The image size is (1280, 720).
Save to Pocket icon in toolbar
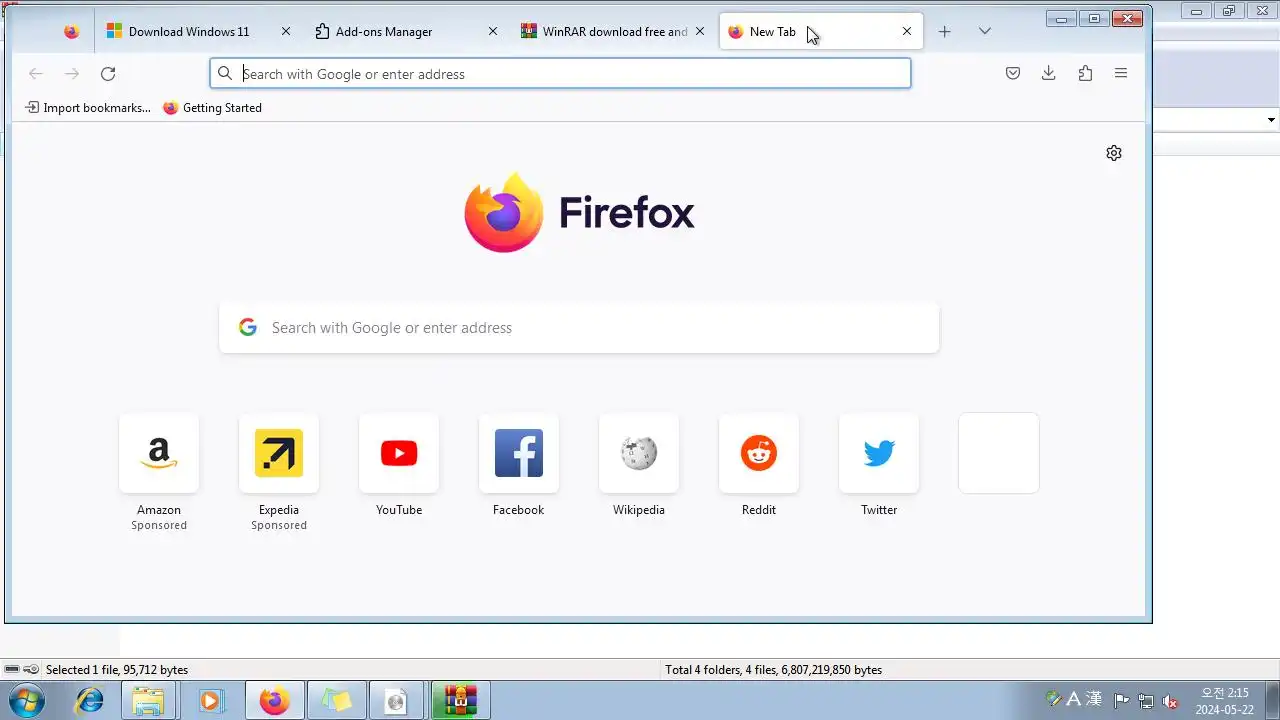click(x=1013, y=74)
